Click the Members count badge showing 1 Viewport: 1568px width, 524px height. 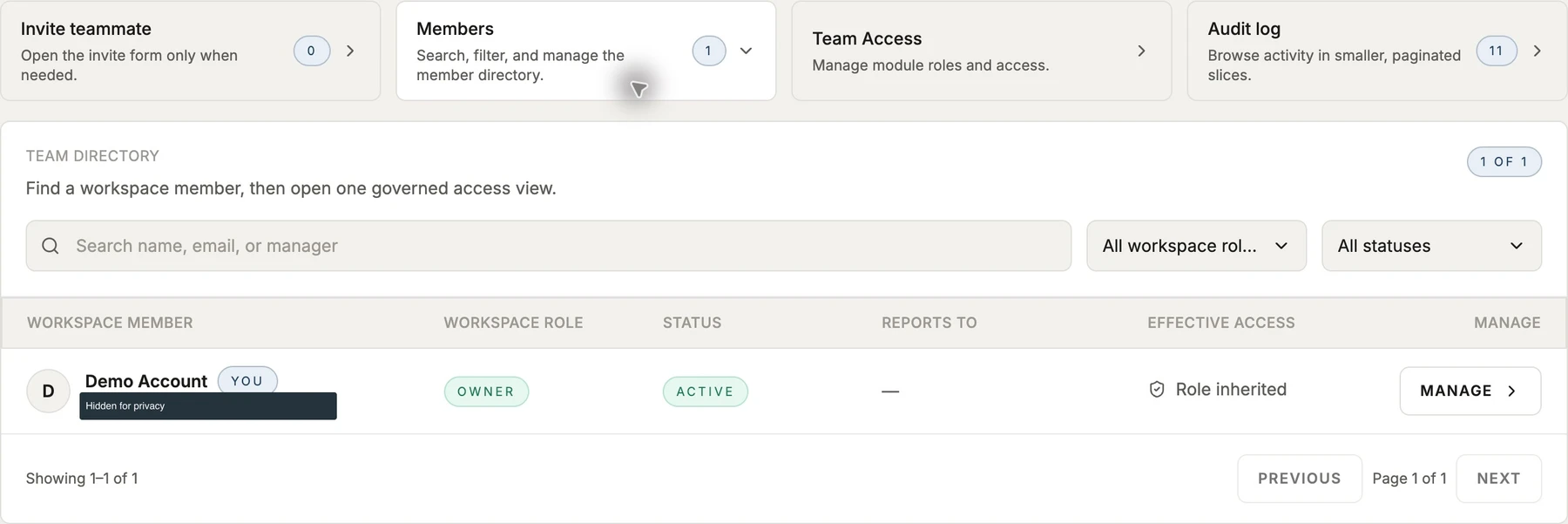coord(708,51)
